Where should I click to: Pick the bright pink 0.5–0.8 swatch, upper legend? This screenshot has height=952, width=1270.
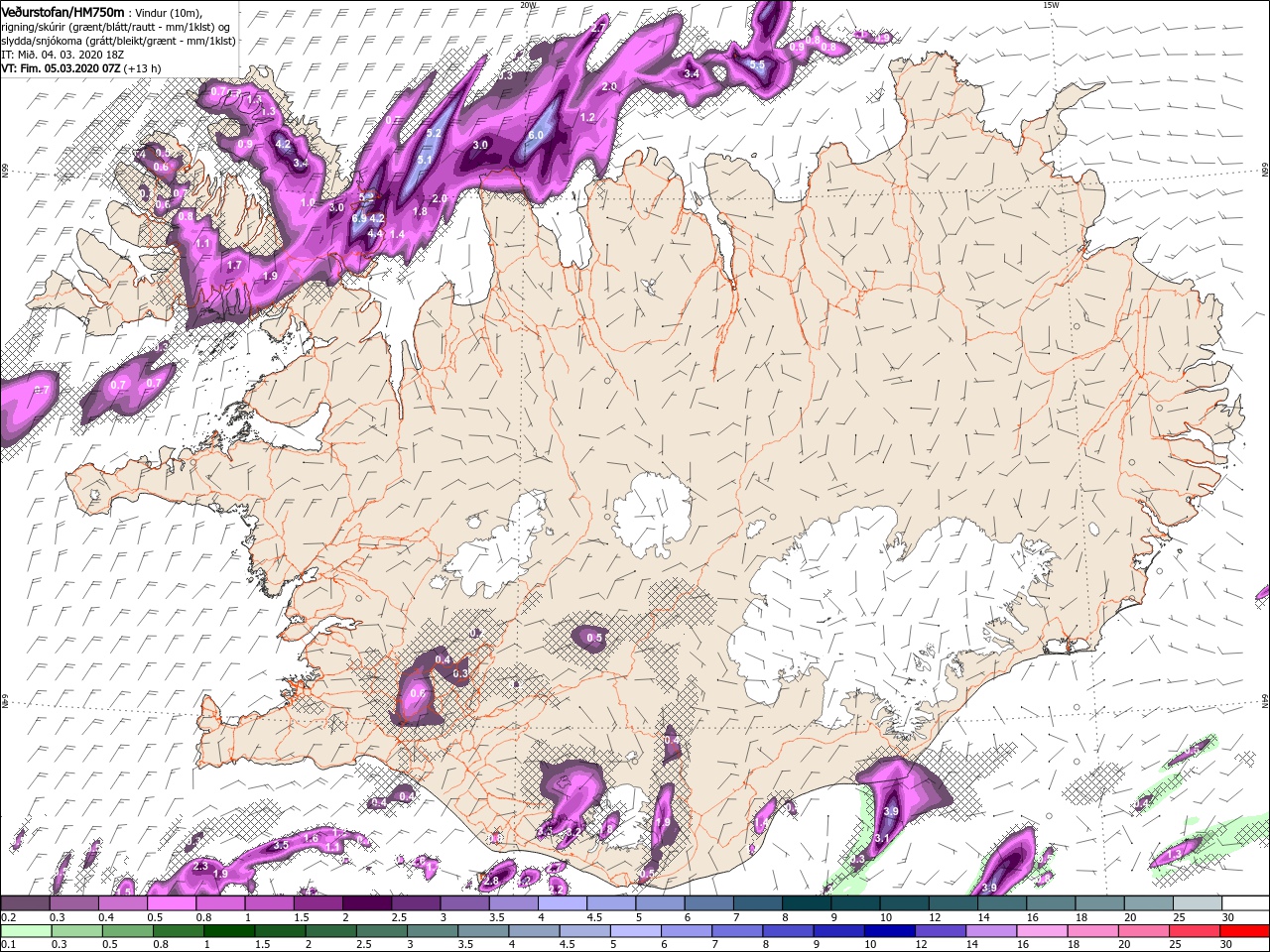tap(171, 903)
